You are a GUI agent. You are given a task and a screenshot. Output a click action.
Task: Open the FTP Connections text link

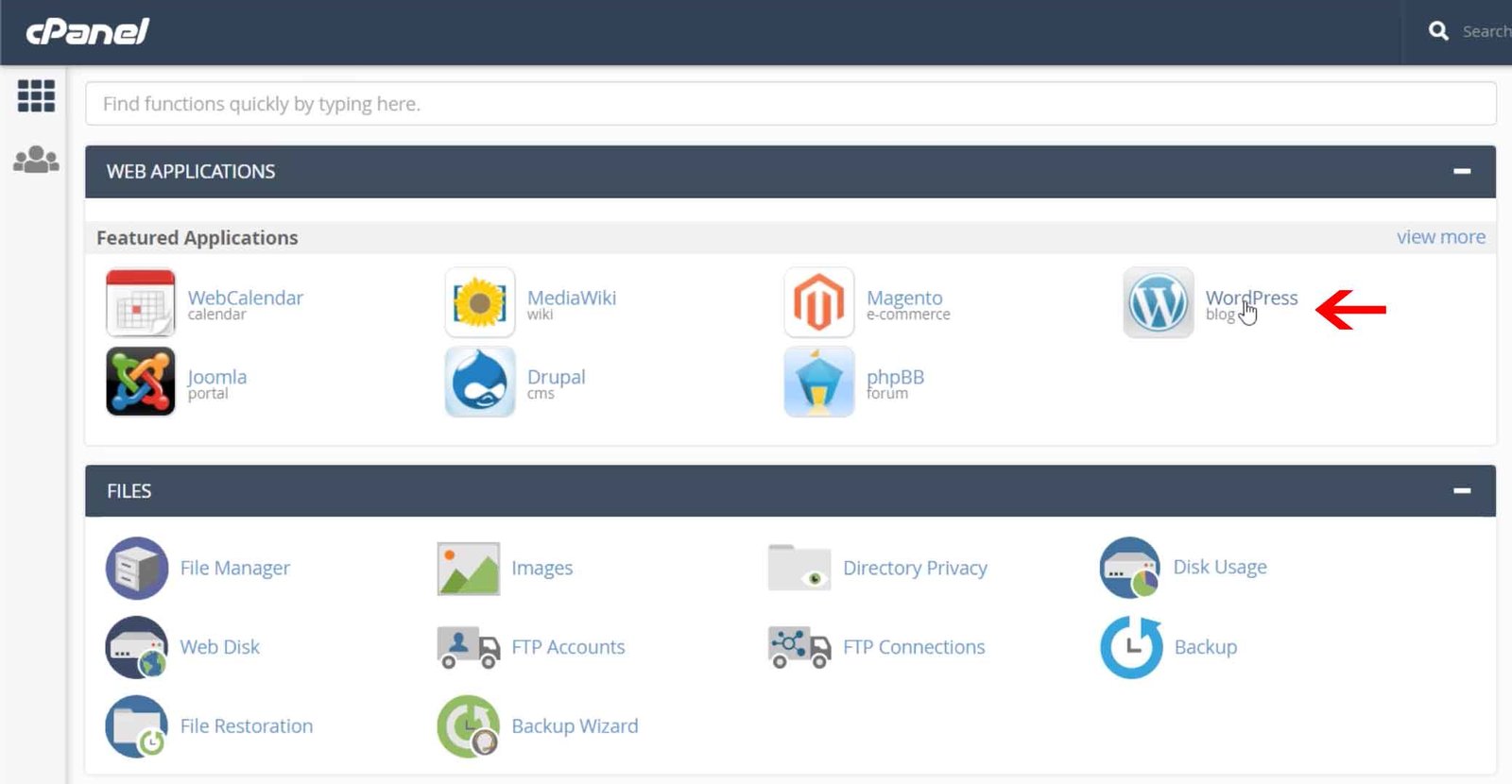(914, 647)
